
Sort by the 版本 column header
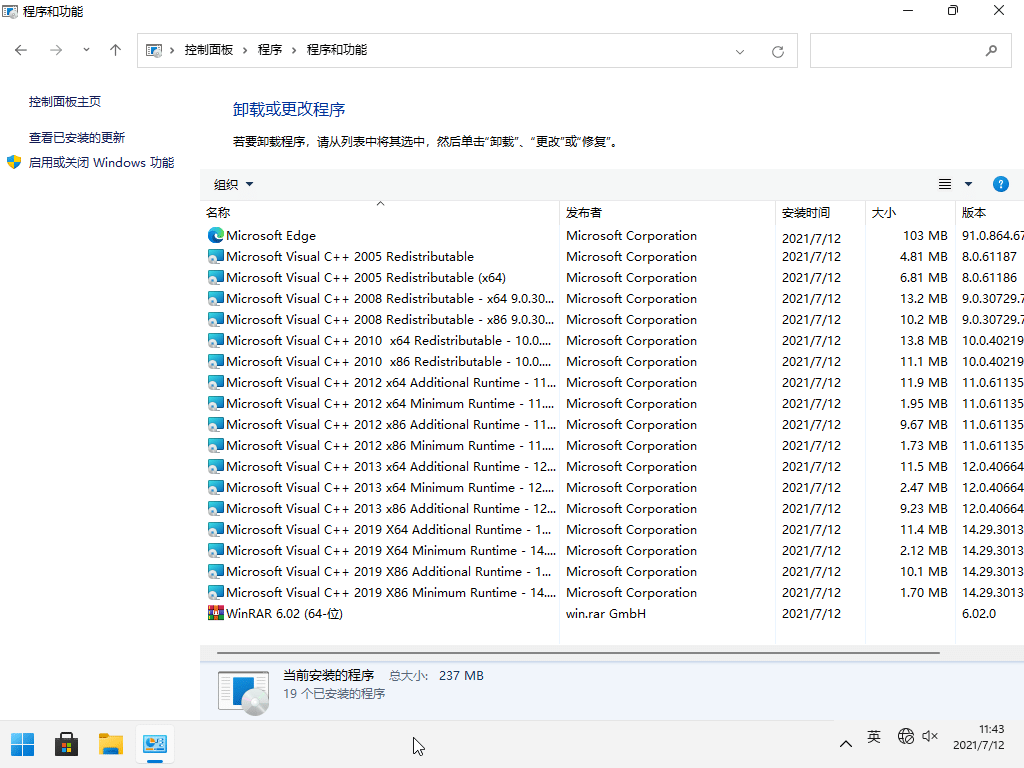(x=989, y=212)
